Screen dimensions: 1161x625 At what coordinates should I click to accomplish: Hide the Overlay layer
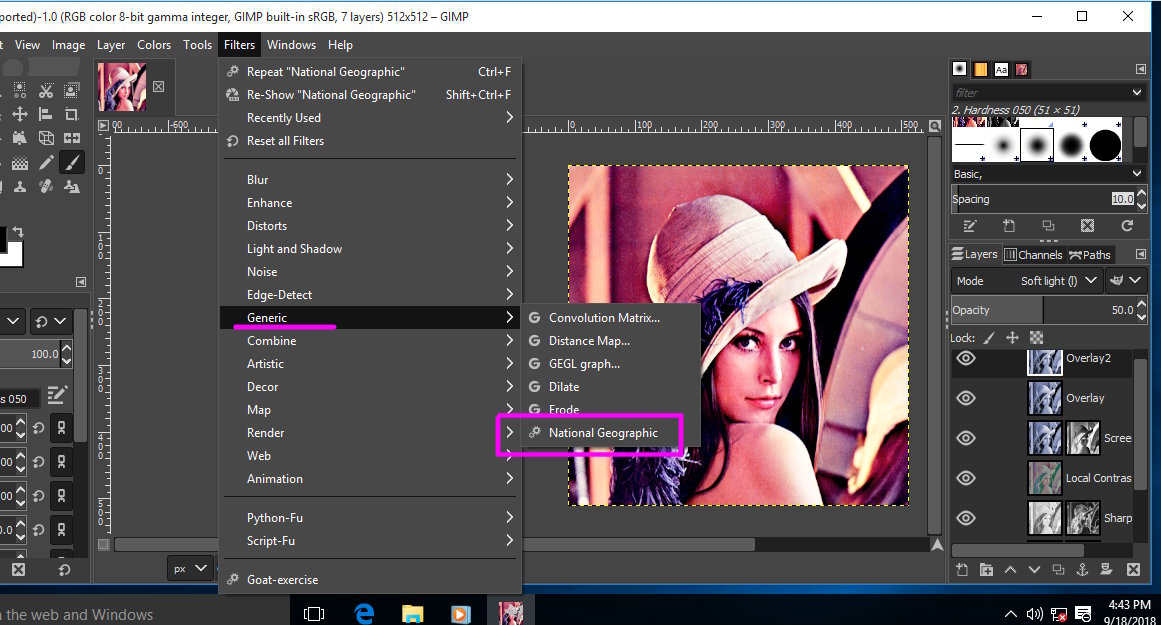coord(966,398)
